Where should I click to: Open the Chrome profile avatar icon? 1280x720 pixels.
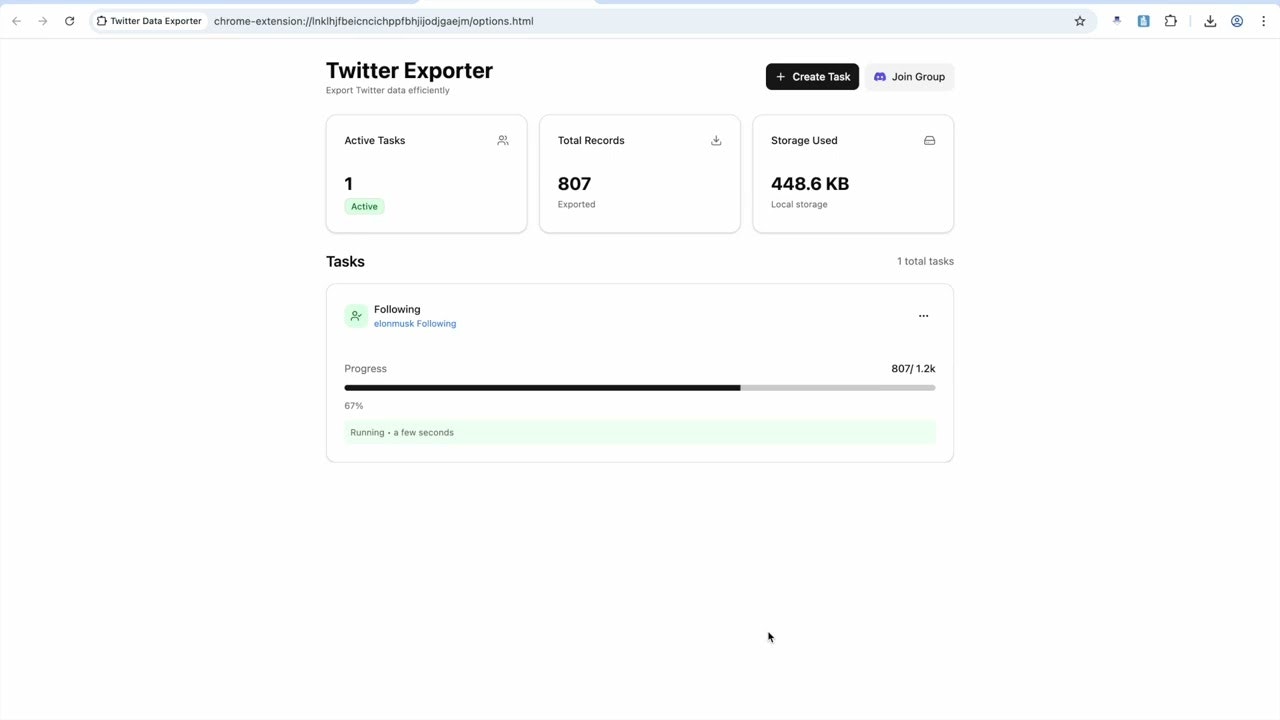[x=1237, y=20]
